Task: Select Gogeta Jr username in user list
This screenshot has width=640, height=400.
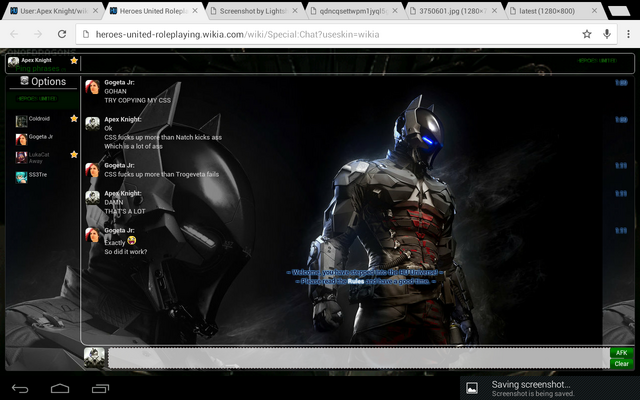Action: pyautogui.click(x=41, y=137)
